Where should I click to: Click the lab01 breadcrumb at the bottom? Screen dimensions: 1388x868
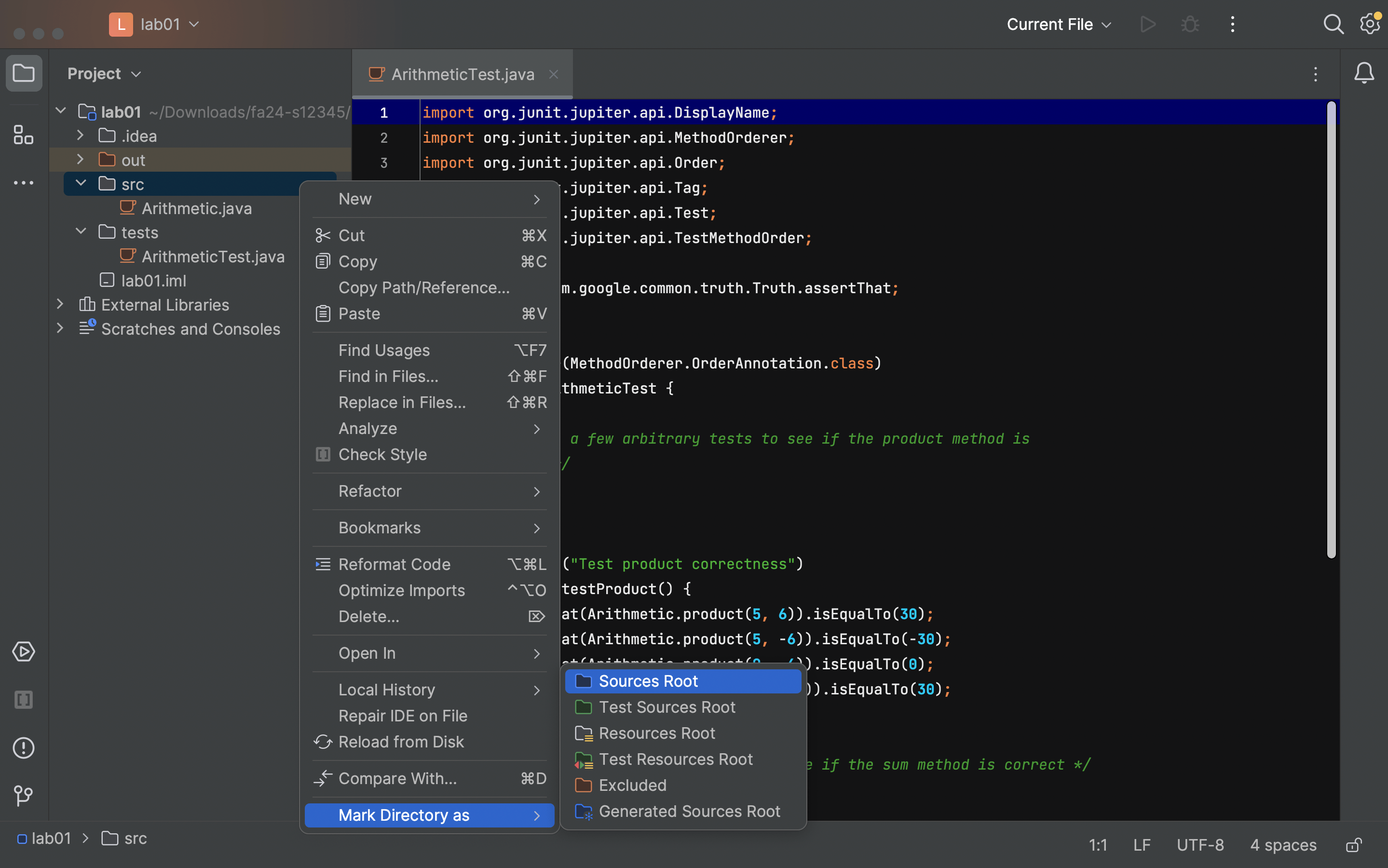(52, 838)
